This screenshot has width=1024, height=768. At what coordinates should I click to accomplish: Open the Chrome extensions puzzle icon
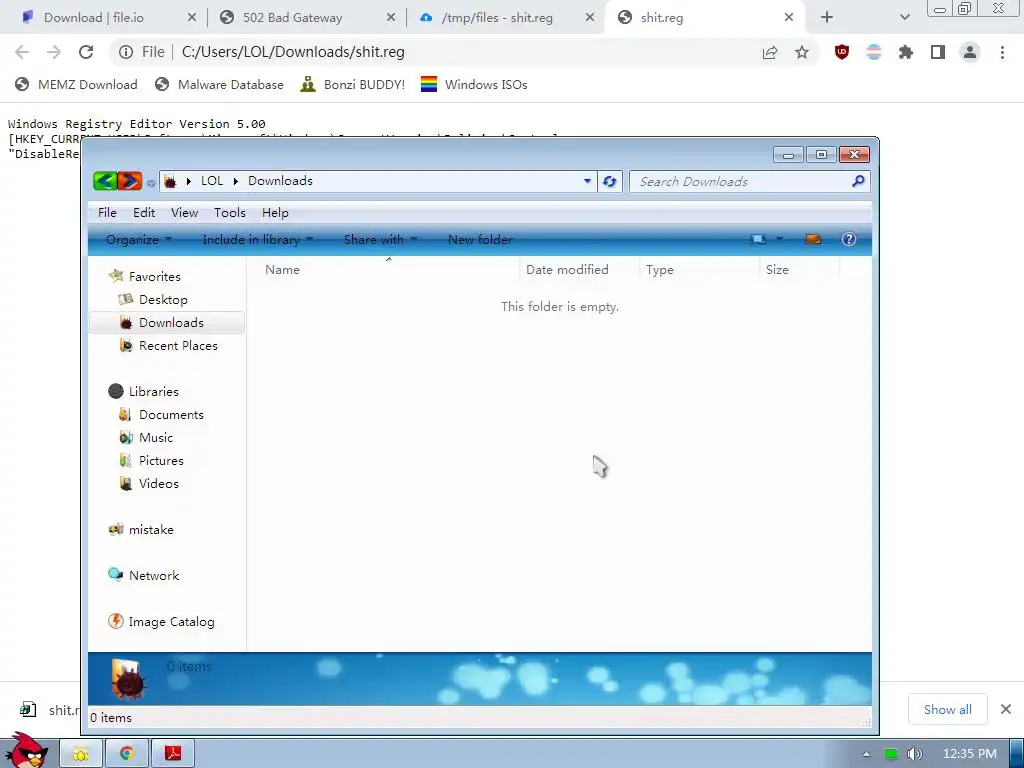click(x=906, y=52)
